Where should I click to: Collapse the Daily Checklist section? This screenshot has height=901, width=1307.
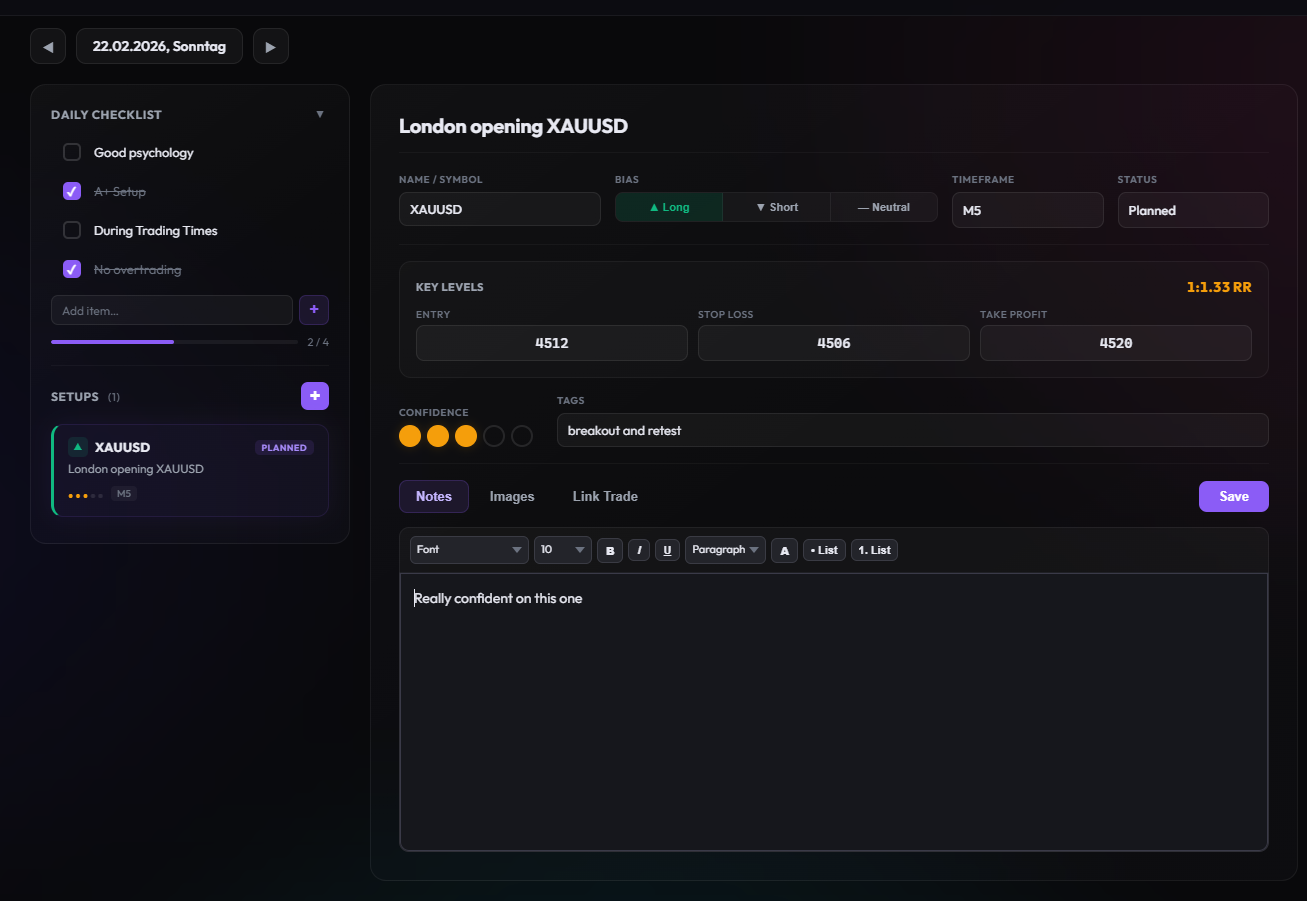point(320,115)
